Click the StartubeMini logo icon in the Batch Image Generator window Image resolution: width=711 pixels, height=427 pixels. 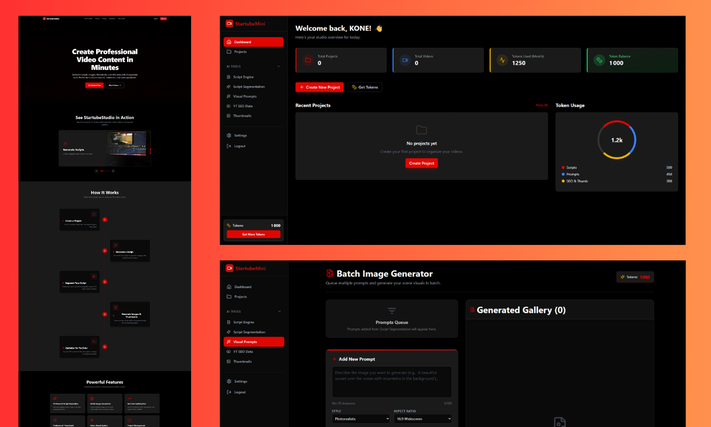point(229,268)
